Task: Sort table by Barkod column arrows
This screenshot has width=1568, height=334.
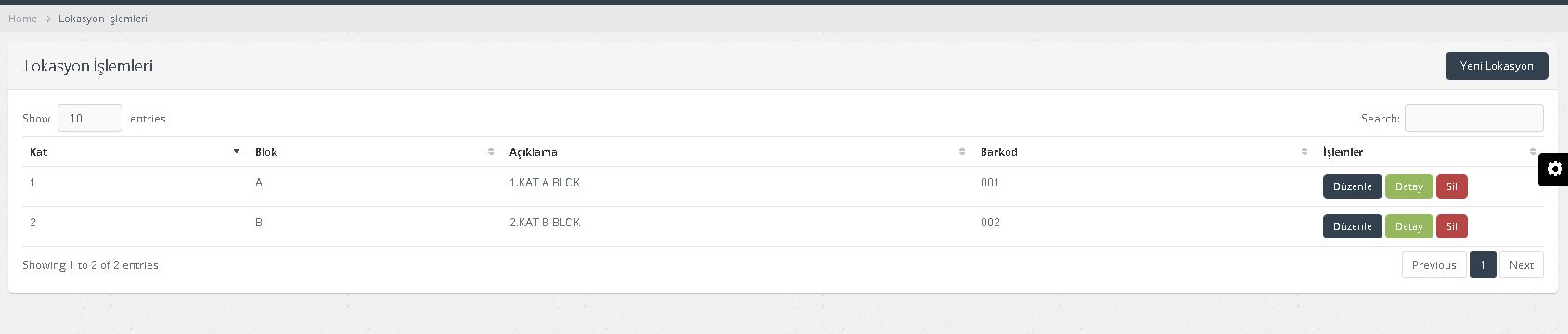Action: click(1305, 151)
